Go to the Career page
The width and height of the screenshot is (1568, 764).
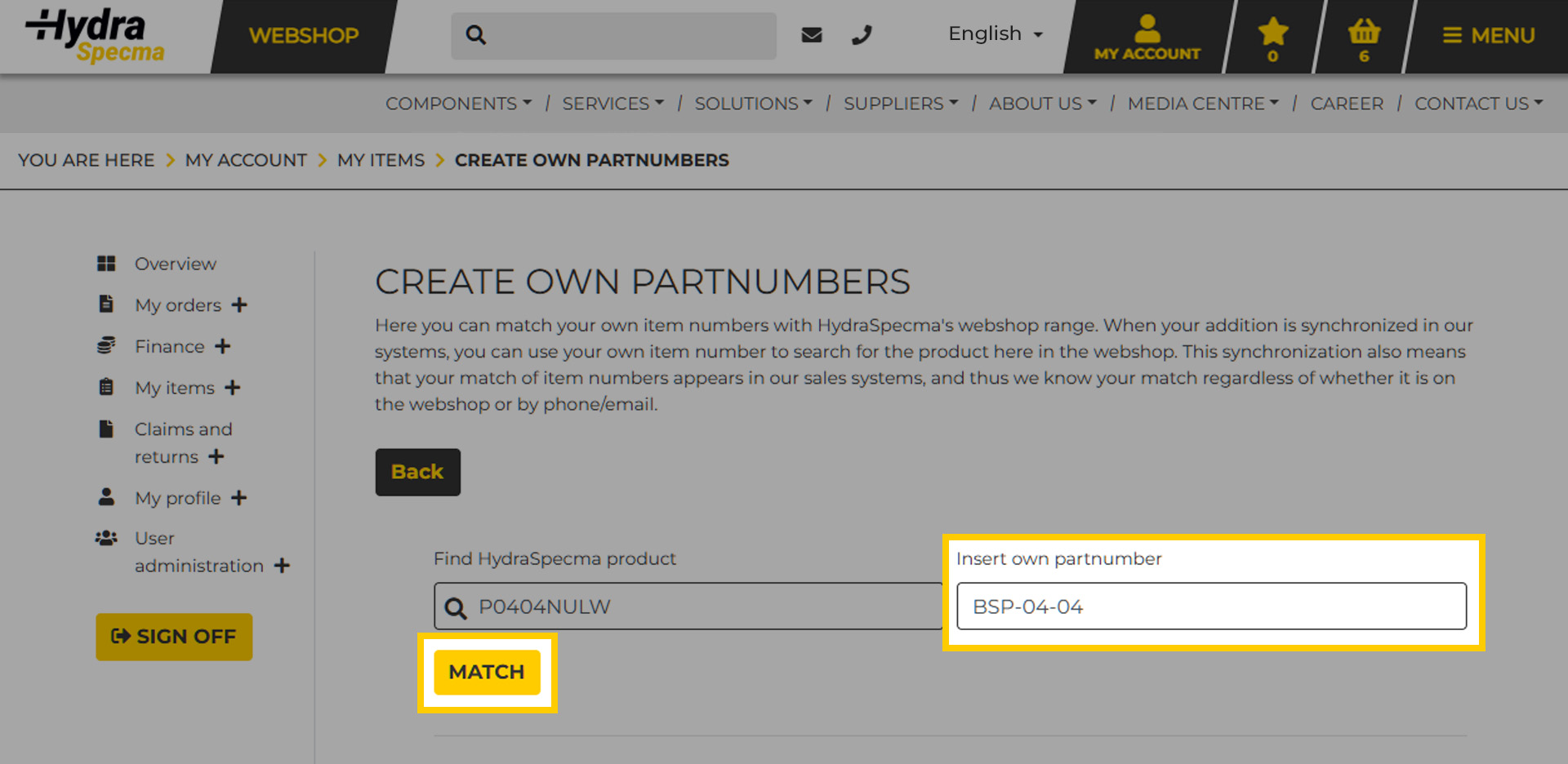[x=1346, y=104]
